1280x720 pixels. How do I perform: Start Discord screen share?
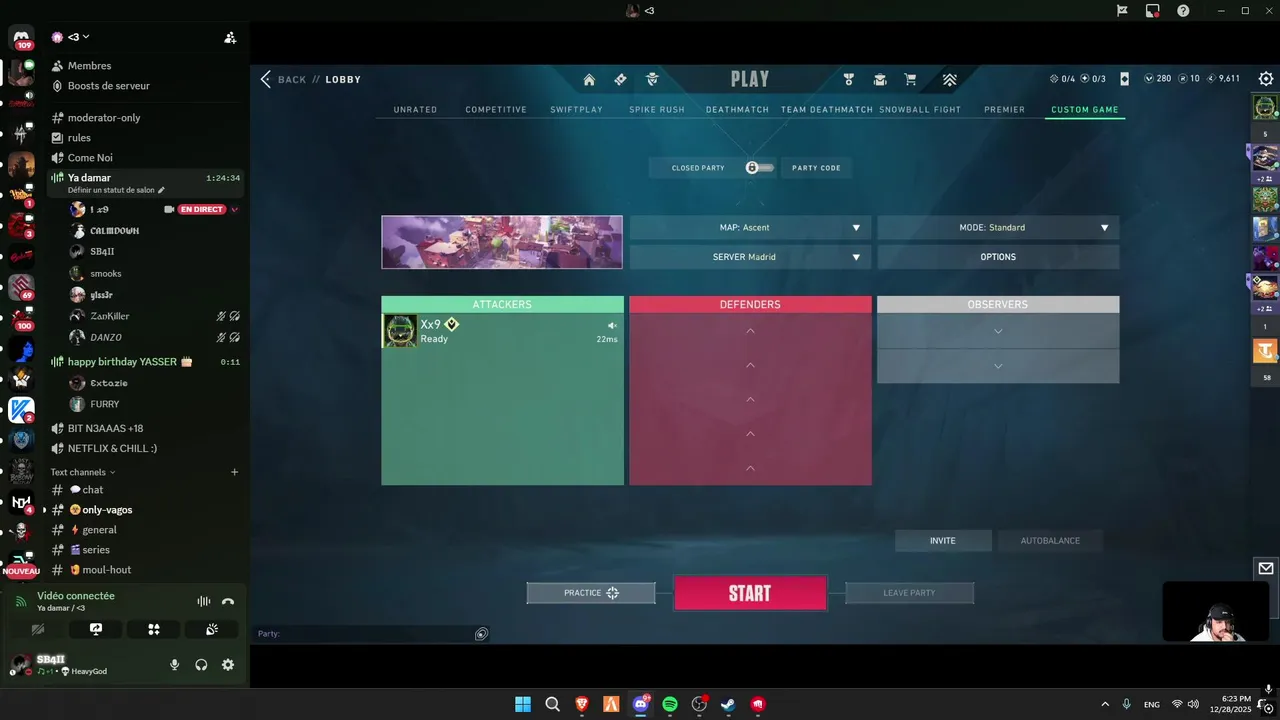(x=96, y=629)
